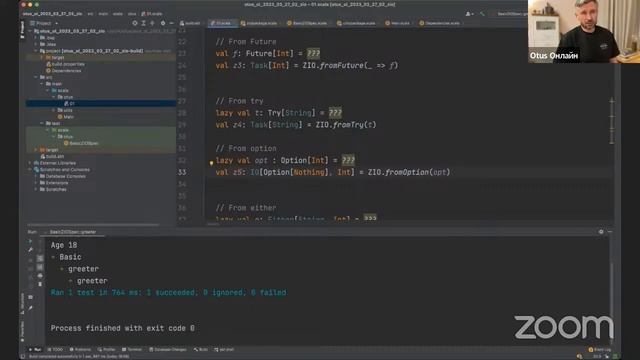Click the pin tab icon in Run panel
The width and height of the screenshot is (640, 360).
coord(31,308)
